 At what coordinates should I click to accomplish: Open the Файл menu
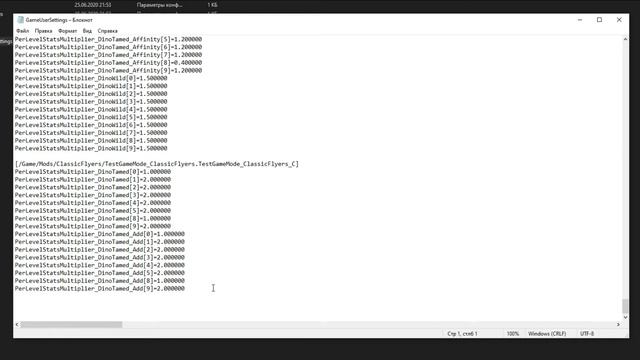[x=22, y=31]
